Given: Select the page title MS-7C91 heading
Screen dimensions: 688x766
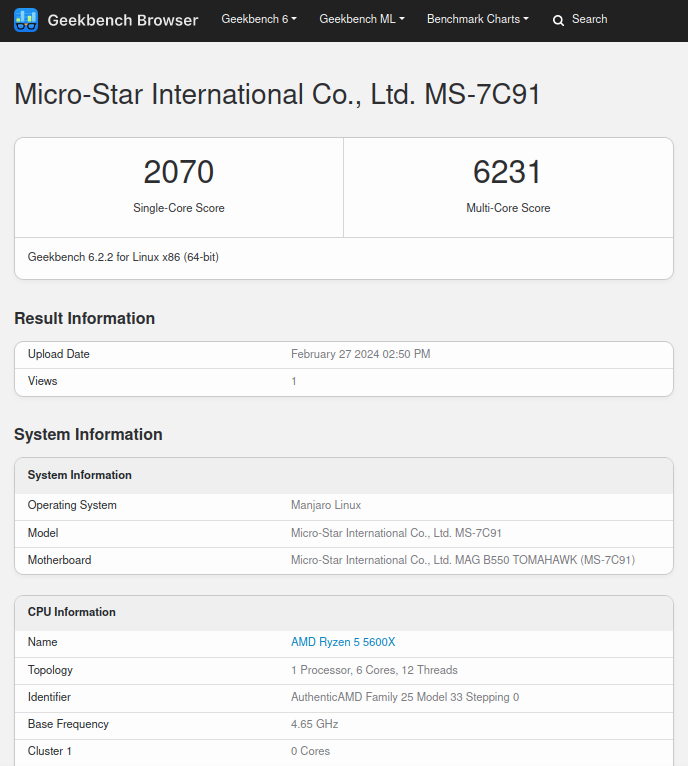Looking at the screenshot, I should [x=277, y=94].
